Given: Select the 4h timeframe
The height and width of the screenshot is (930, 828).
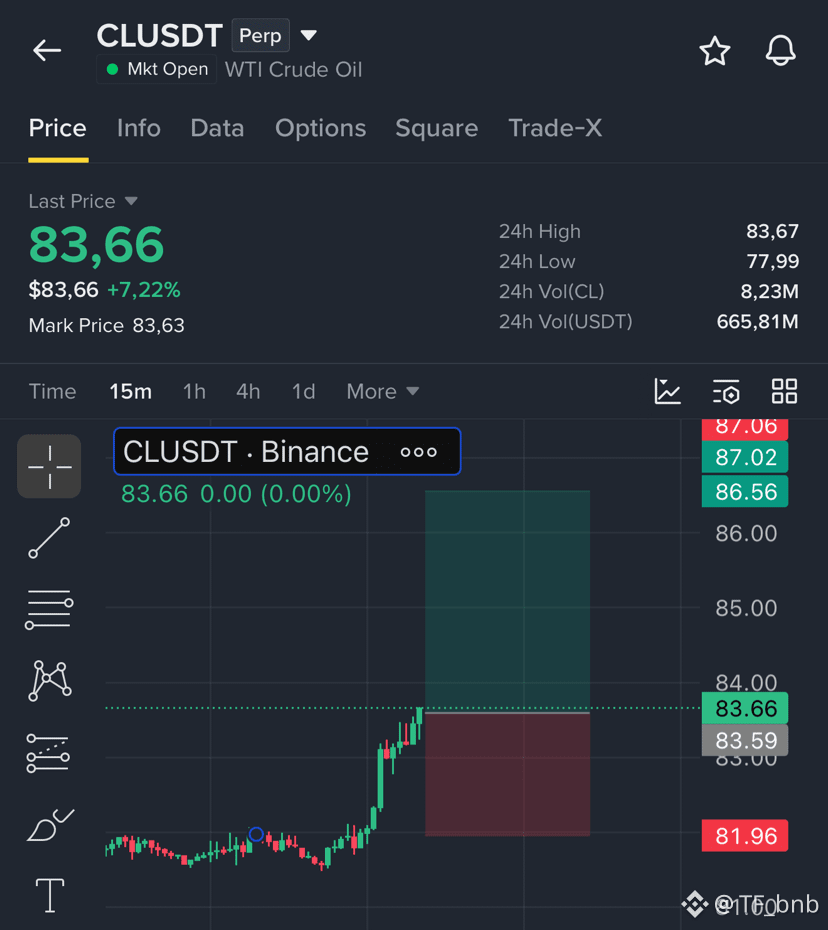Looking at the screenshot, I should click(248, 391).
